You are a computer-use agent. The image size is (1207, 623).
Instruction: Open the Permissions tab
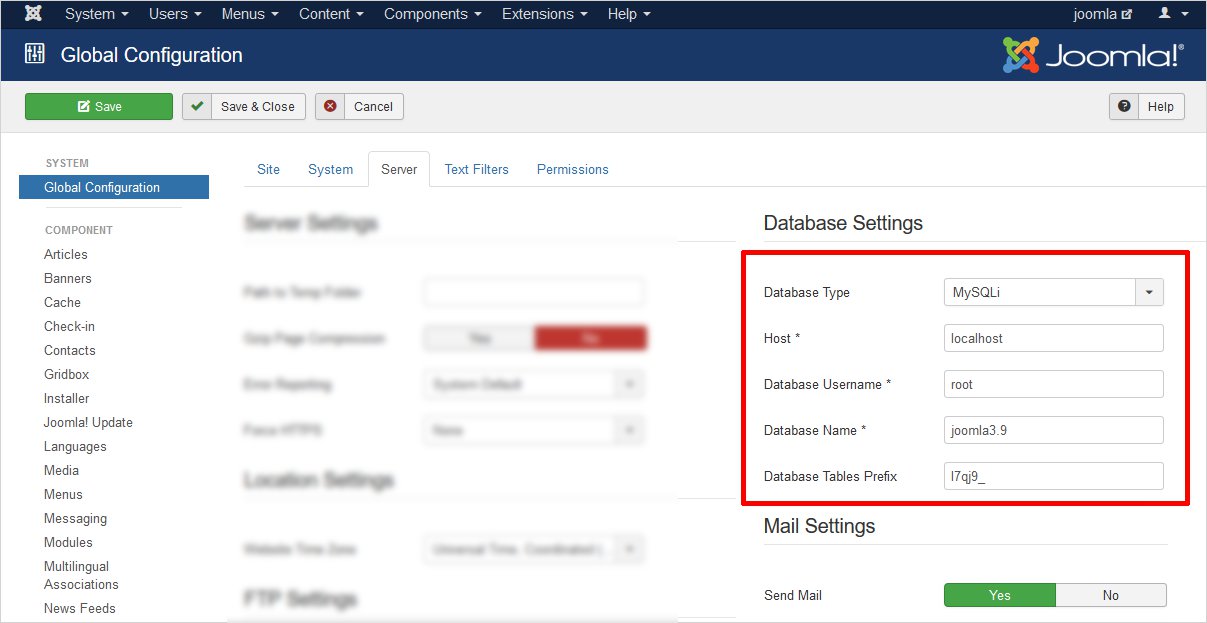(572, 169)
